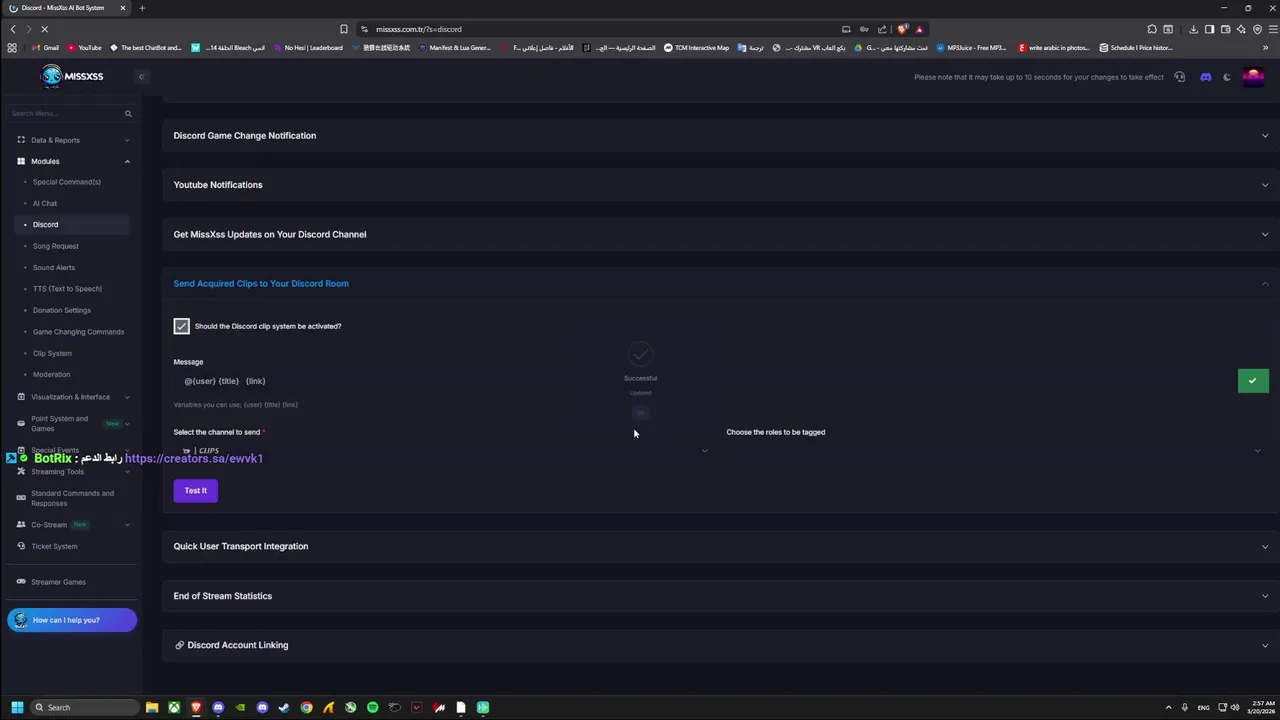This screenshot has width=1280, height=720.
Task: Open Standard Commands and Responses
Action: click(x=73, y=498)
